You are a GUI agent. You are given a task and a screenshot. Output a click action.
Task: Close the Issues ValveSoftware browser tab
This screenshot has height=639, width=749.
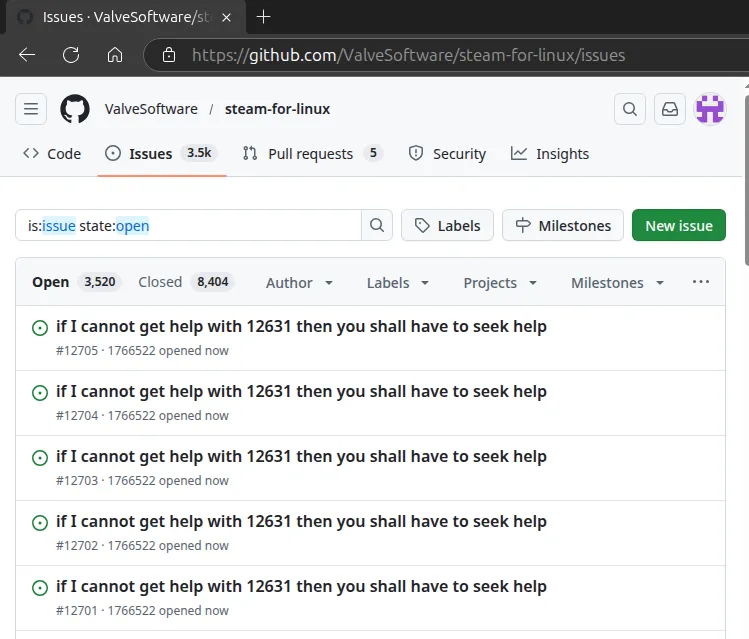pyautogui.click(x=226, y=18)
